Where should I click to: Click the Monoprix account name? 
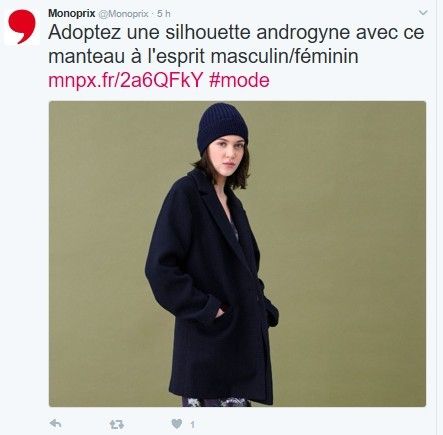coord(72,13)
